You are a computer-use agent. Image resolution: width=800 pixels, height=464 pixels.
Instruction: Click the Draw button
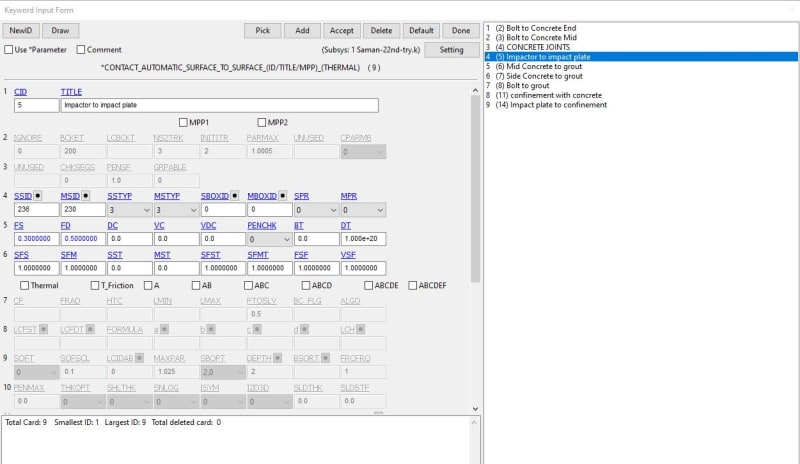coord(60,31)
